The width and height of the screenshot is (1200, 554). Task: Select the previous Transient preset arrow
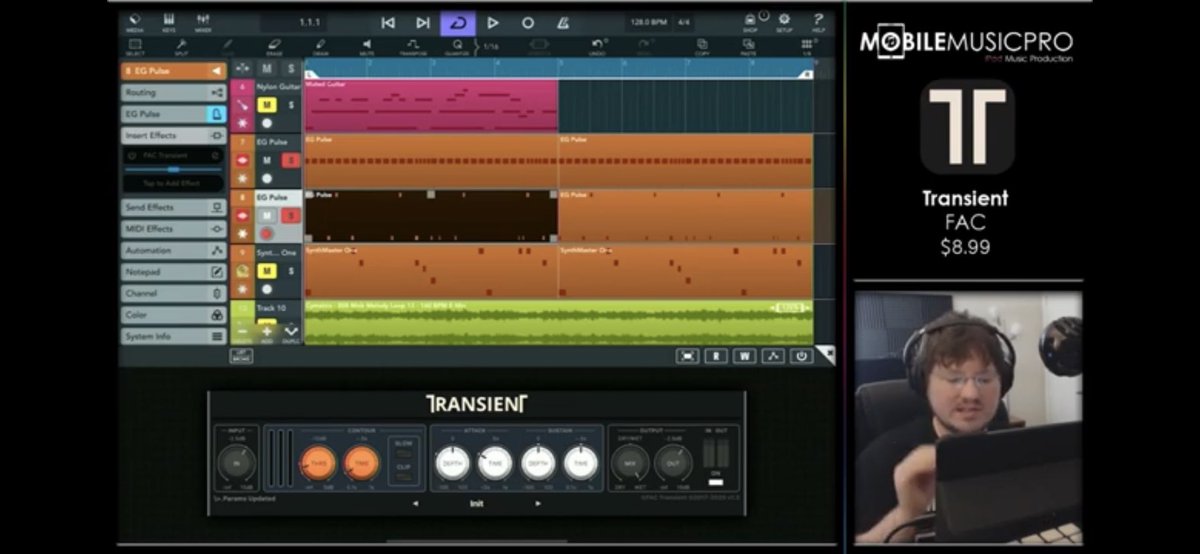(x=416, y=503)
